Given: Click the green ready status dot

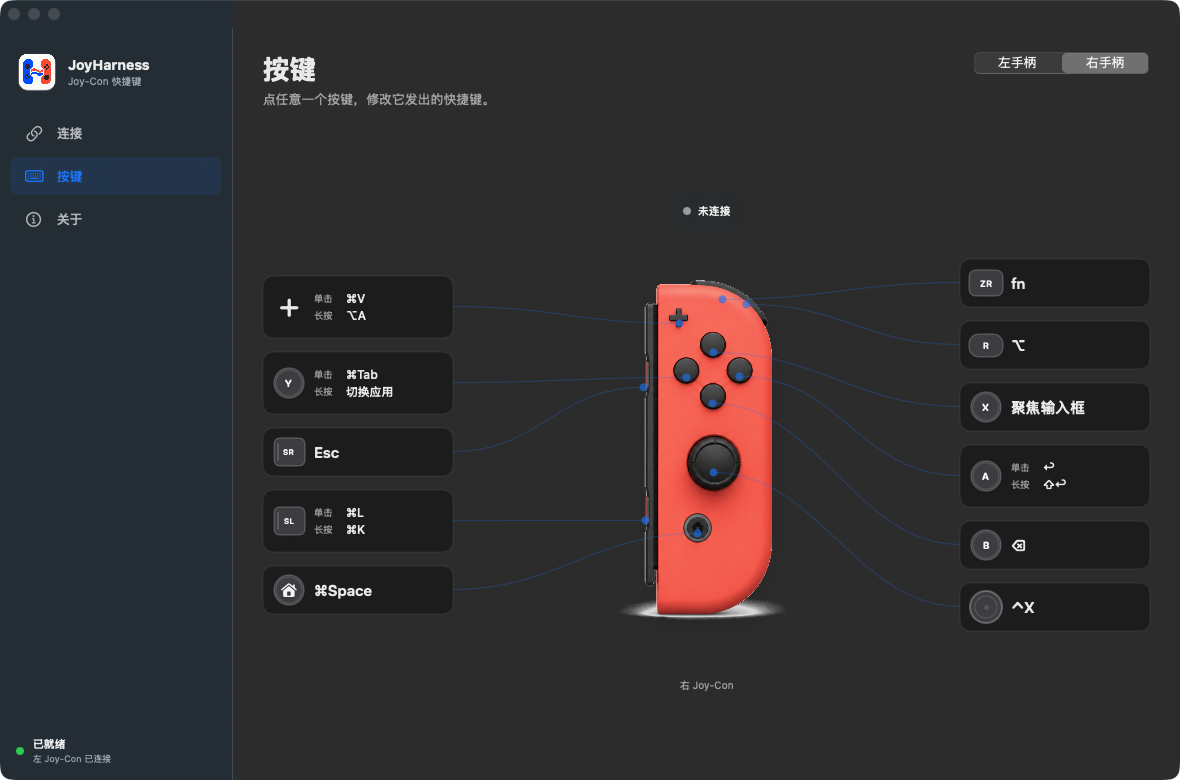Looking at the screenshot, I should 20,751.
